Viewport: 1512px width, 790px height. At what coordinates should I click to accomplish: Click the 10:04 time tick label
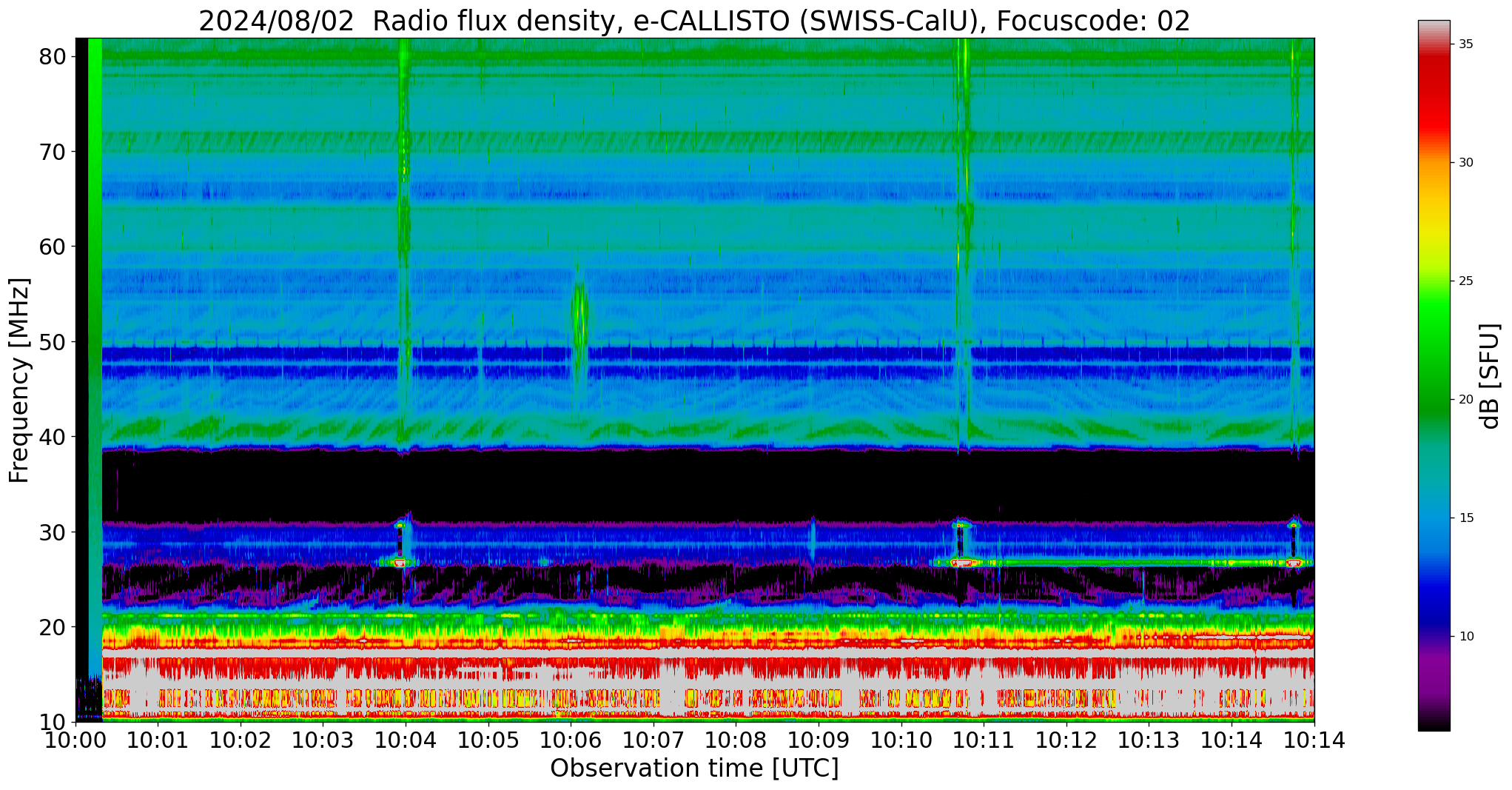tap(406, 740)
